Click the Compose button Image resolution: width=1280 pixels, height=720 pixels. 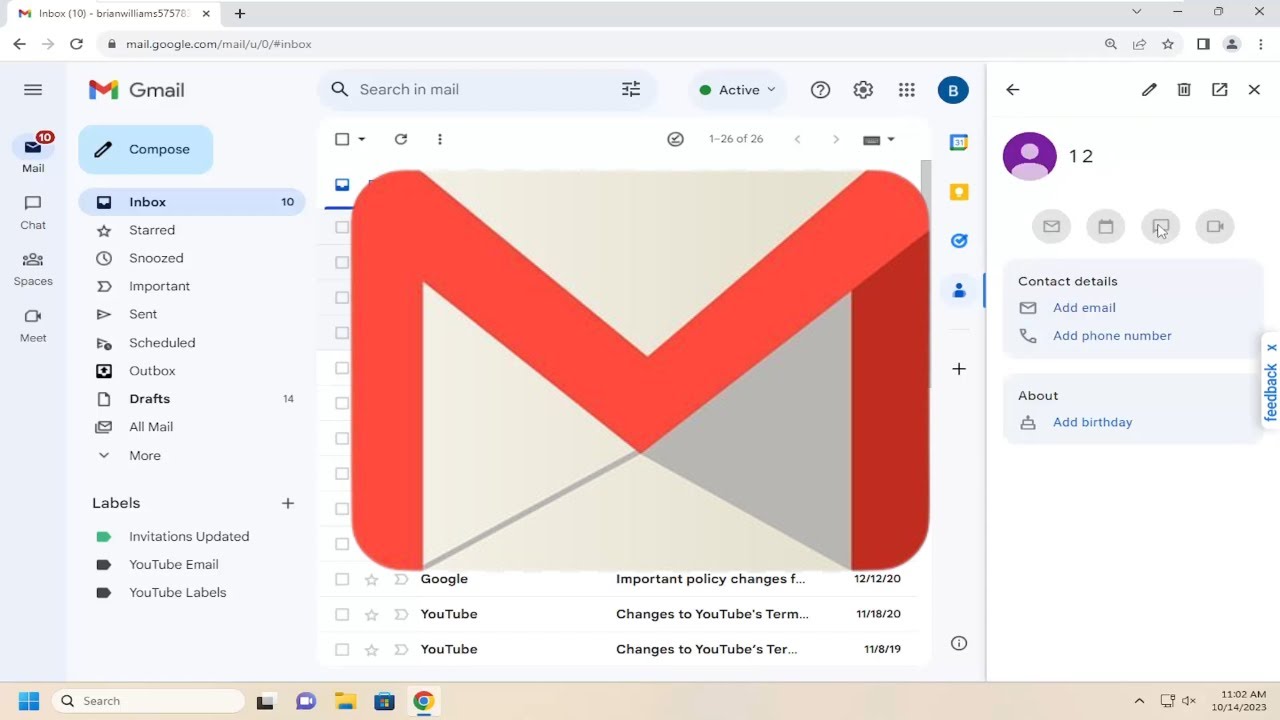pyautogui.click(x=146, y=150)
